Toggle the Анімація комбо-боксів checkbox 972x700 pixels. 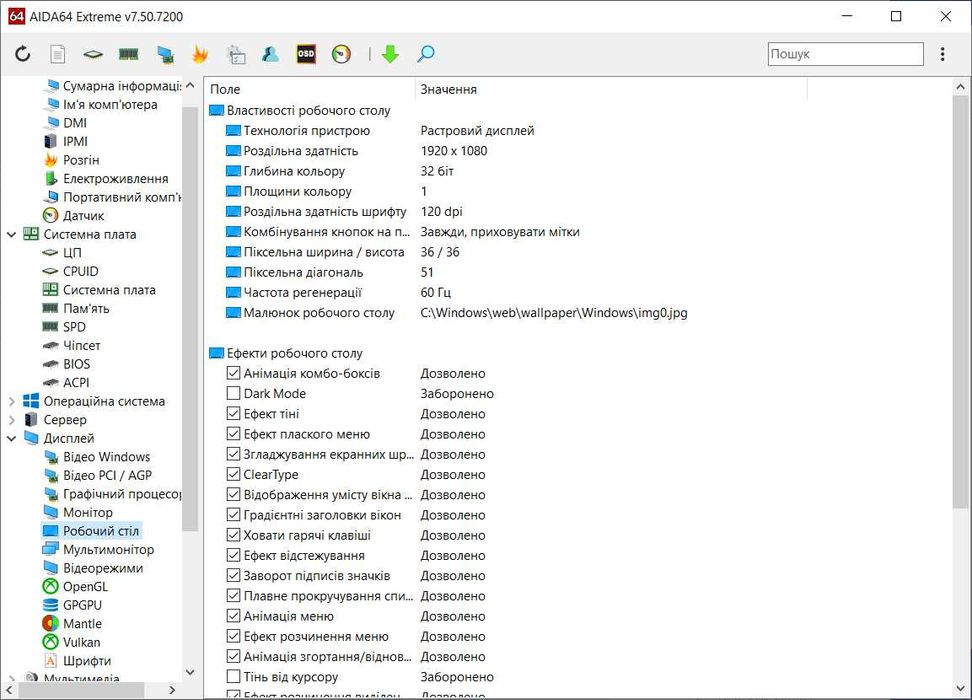[233, 373]
